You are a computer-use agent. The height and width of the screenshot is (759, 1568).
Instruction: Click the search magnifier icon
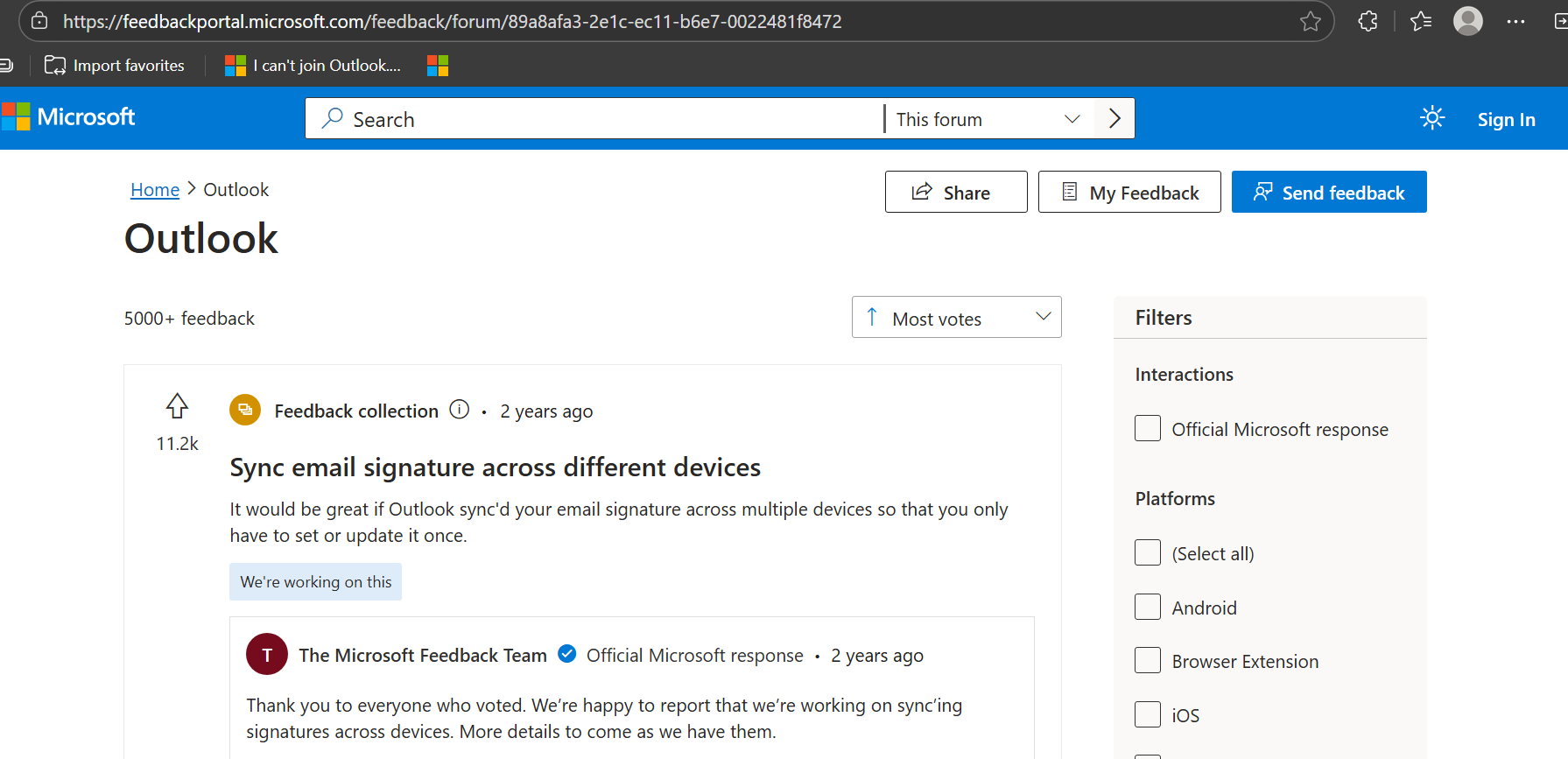pyautogui.click(x=333, y=118)
